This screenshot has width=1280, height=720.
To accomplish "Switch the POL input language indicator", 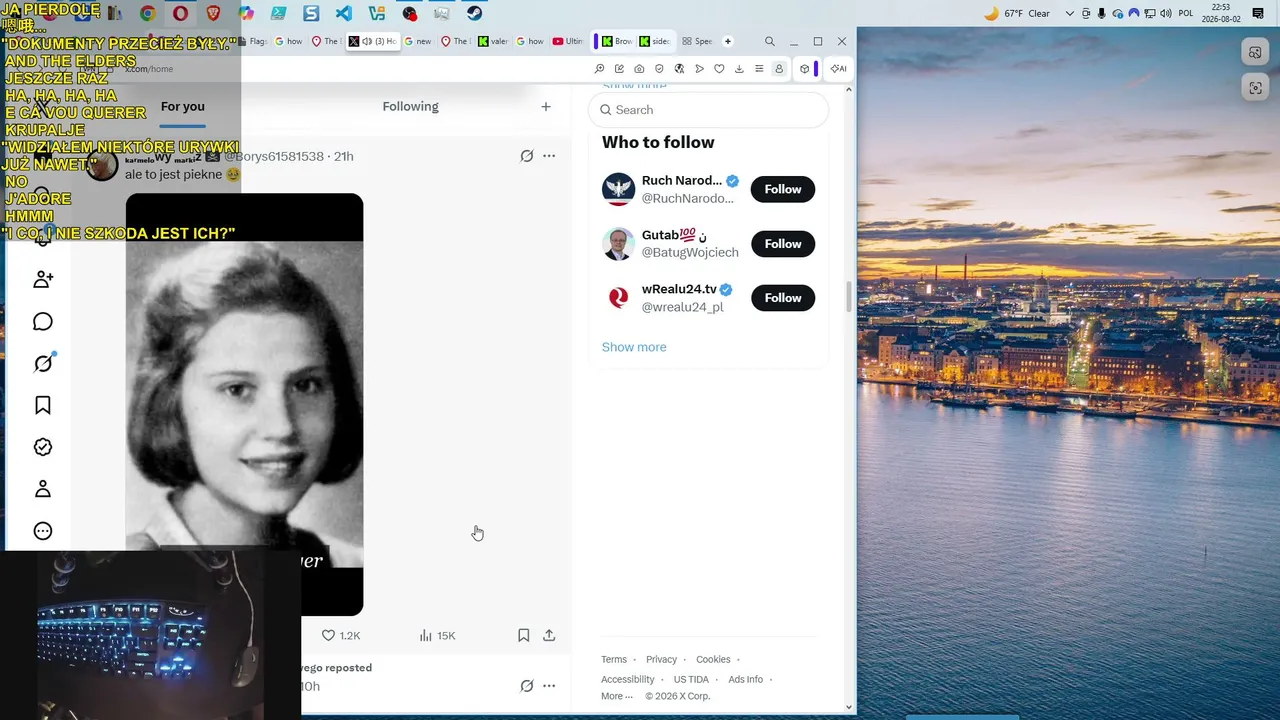I will 1186,13.
